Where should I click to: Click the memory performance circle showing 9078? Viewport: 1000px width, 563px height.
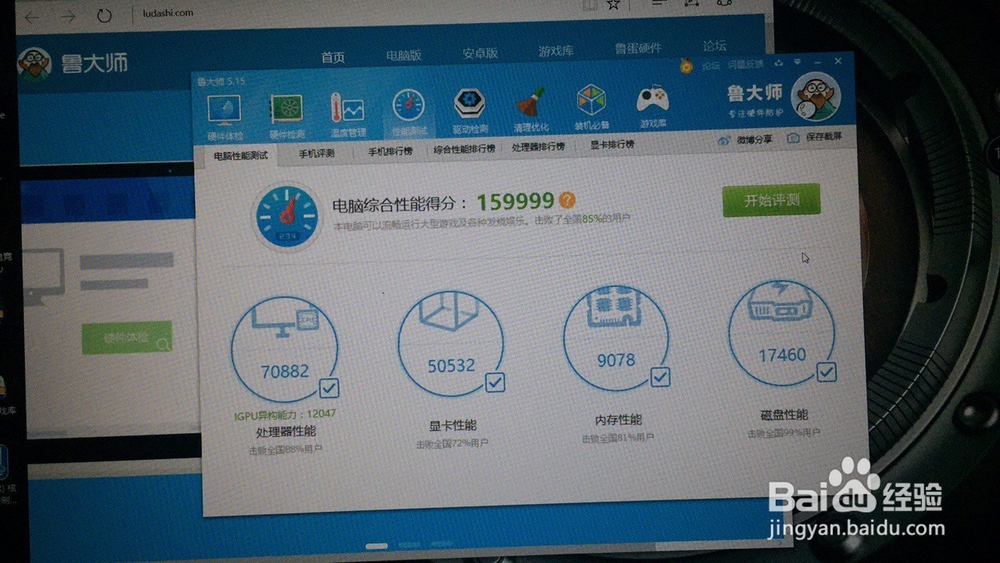click(616, 339)
